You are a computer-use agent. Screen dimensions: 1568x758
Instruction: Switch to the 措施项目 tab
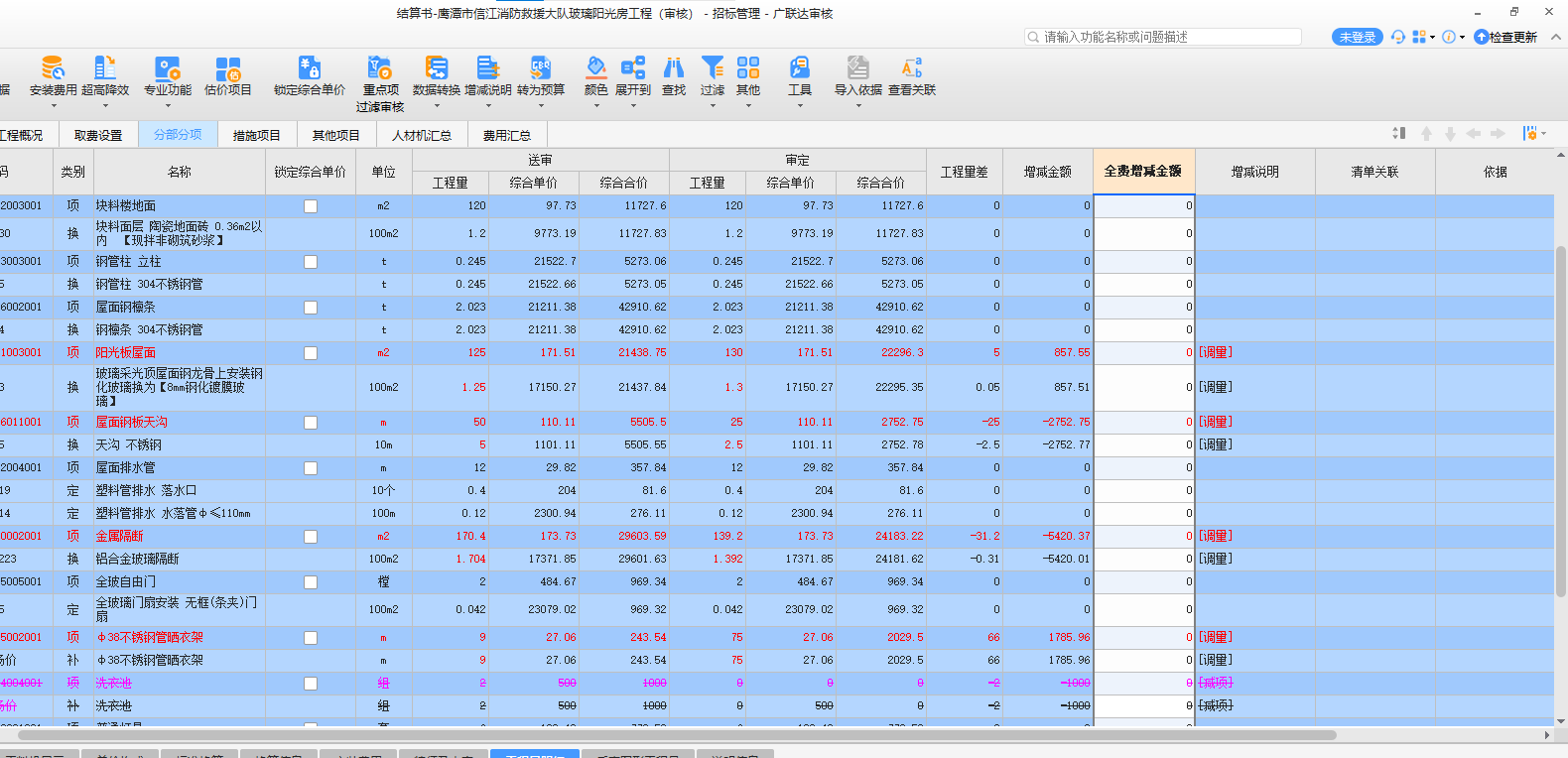click(257, 135)
